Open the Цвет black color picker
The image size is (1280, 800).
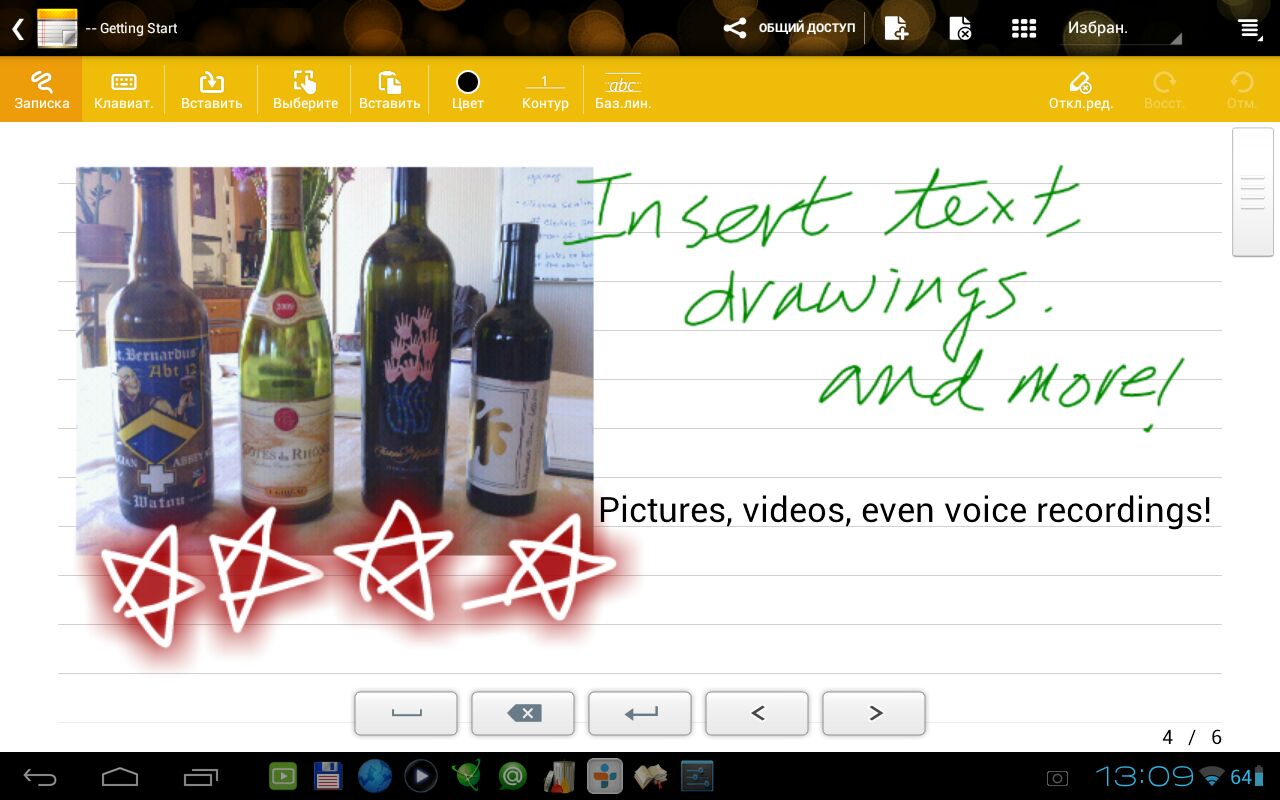tap(467, 90)
